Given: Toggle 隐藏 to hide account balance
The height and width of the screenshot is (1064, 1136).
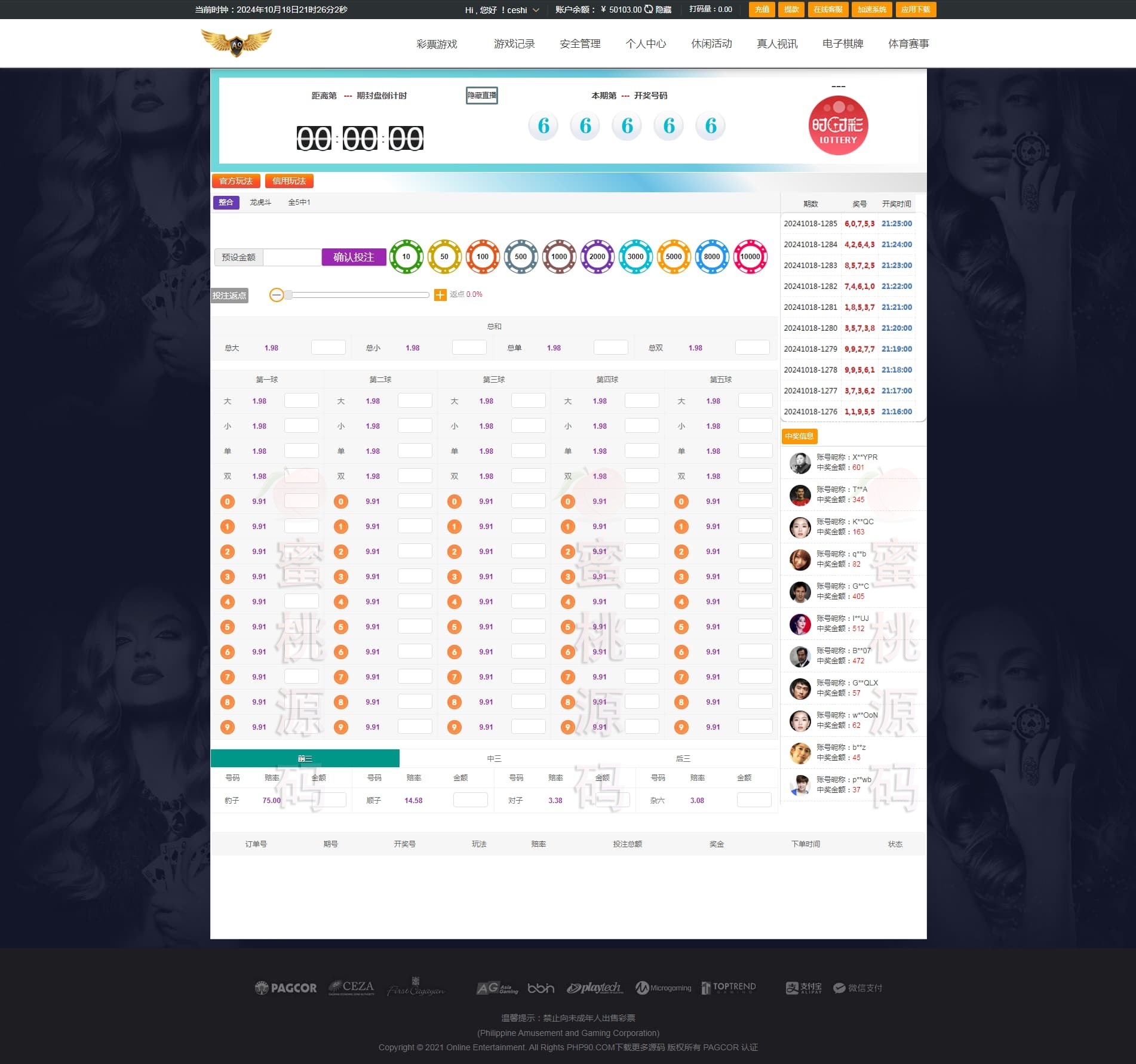Looking at the screenshot, I should click(x=664, y=10).
